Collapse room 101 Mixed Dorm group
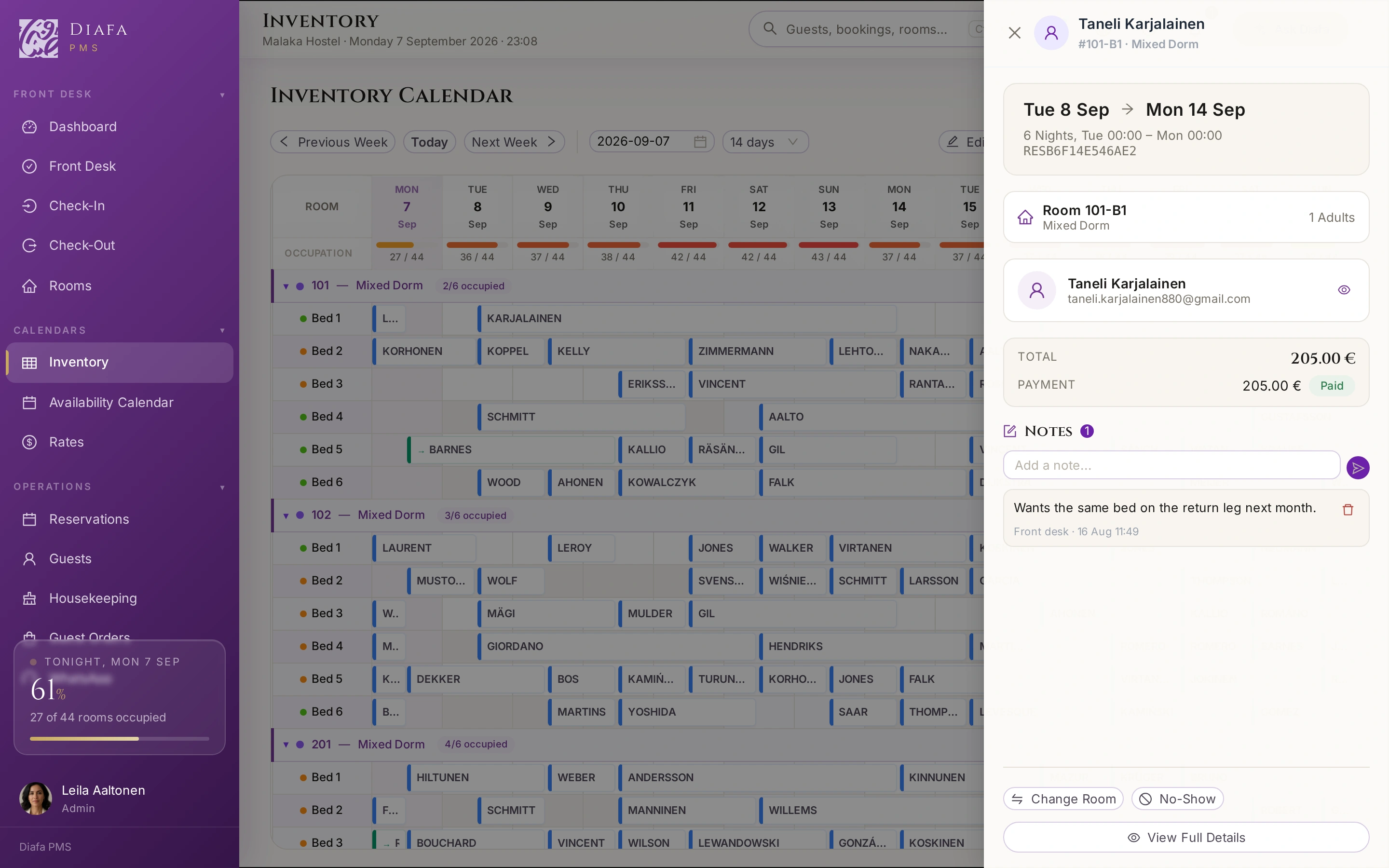 (286, 286)
